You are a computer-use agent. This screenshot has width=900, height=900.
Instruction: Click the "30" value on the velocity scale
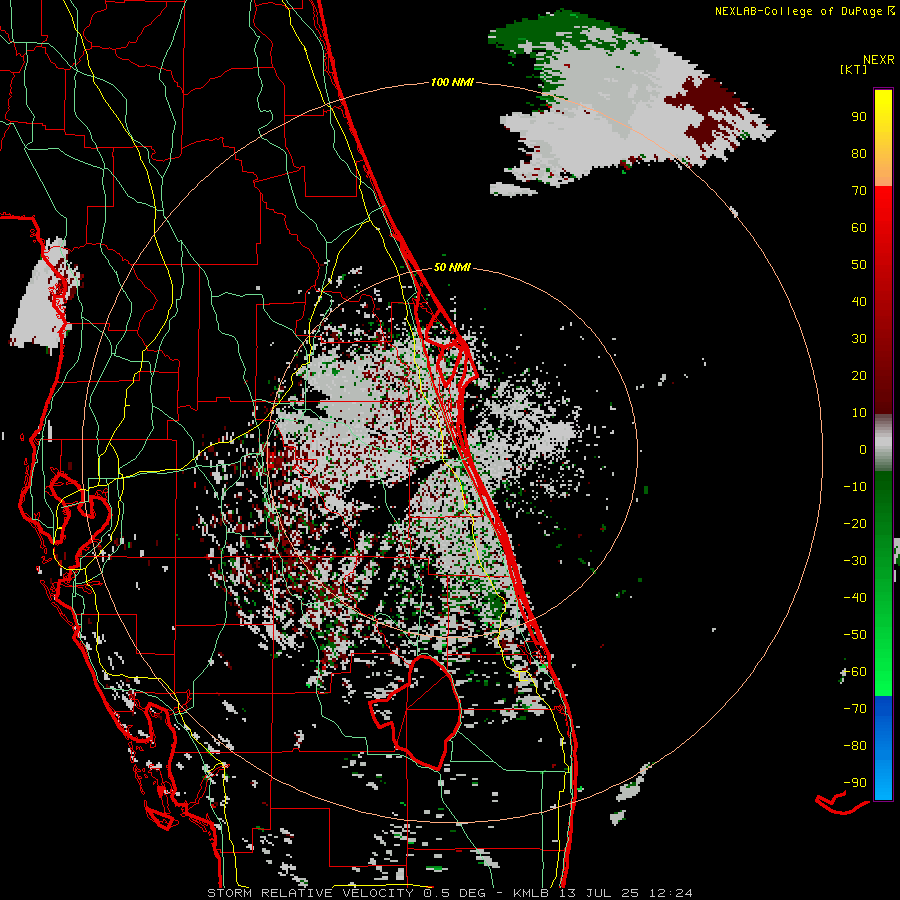click(x=859, y=339)
